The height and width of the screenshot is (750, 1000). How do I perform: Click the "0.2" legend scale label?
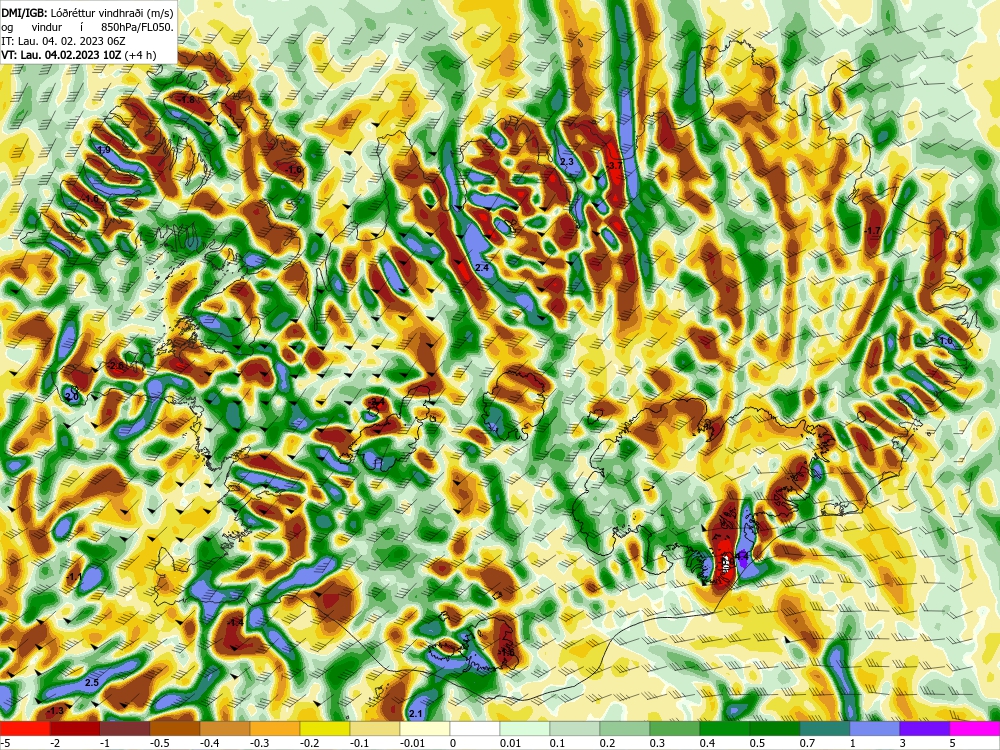click(608, 743)
